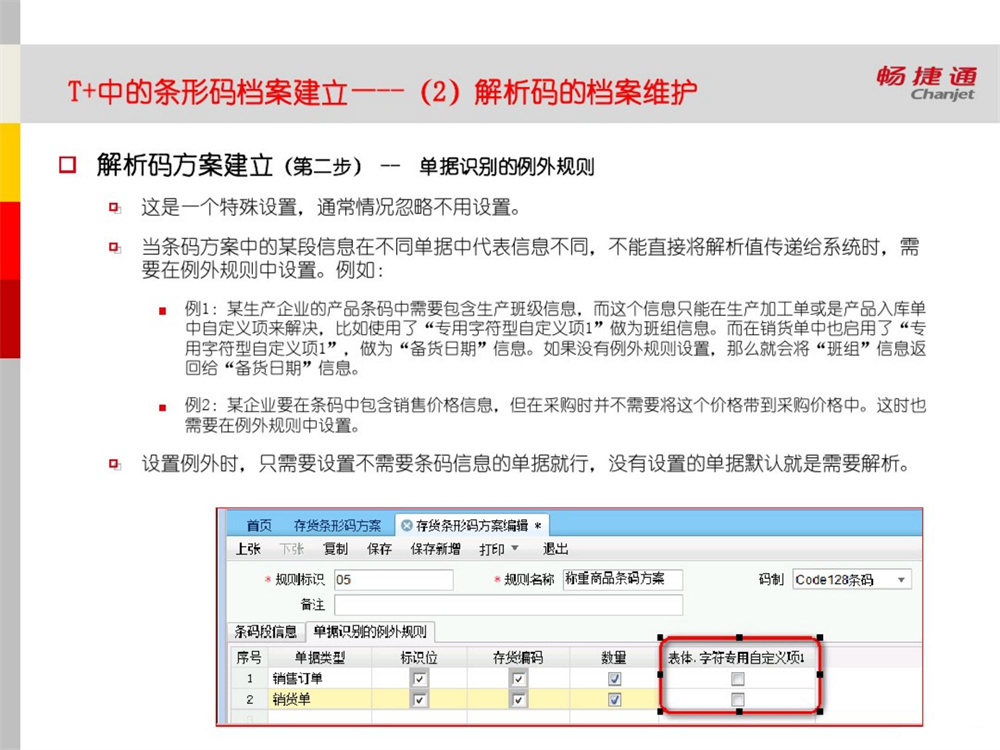This screenshot has width=1000, height=750.
Task: Toggle 存货编码 checkbox for 销售订单 row
Action: (518, 679)
